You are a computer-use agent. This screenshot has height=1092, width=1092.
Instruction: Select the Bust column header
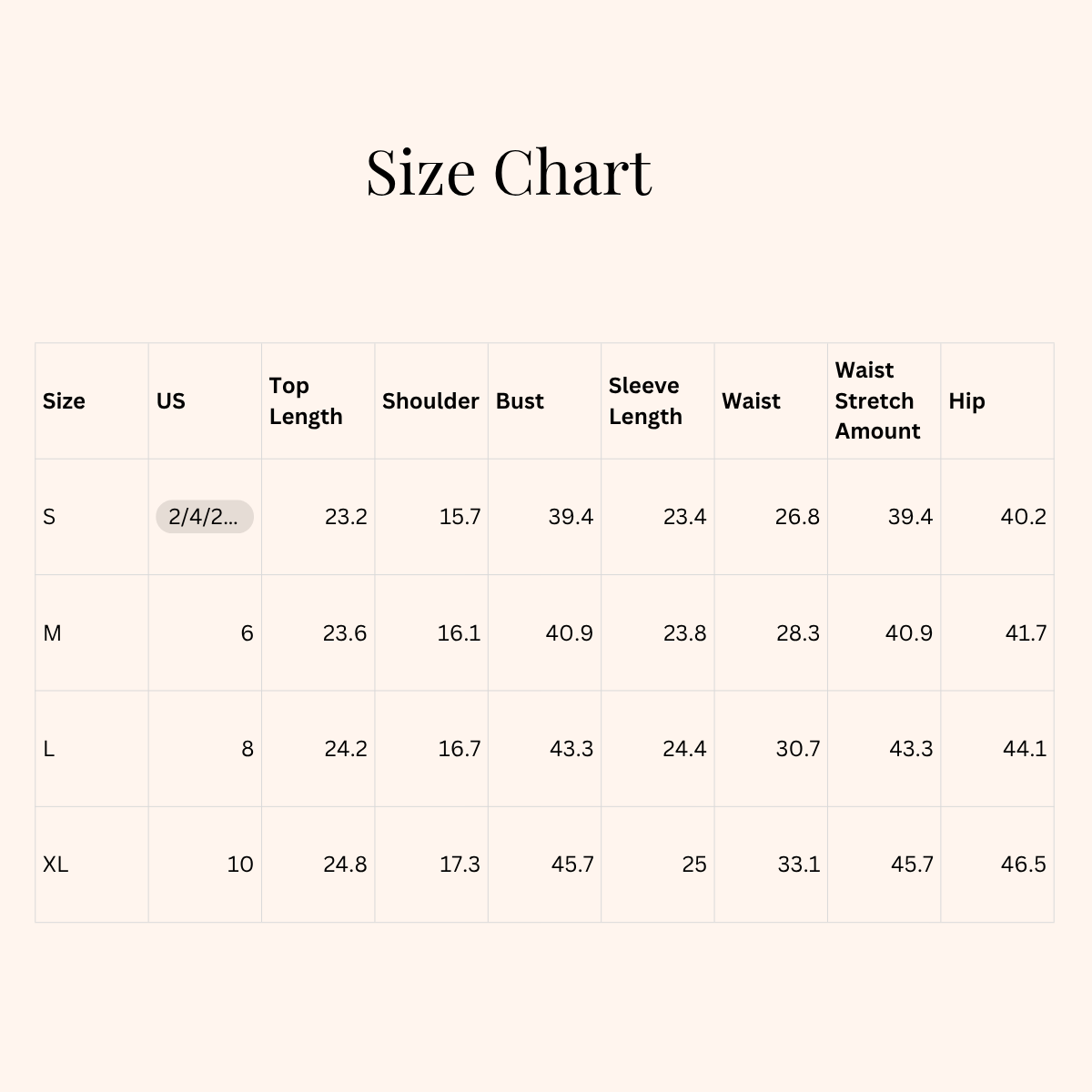pyautogui.click(x=520, y=401)
